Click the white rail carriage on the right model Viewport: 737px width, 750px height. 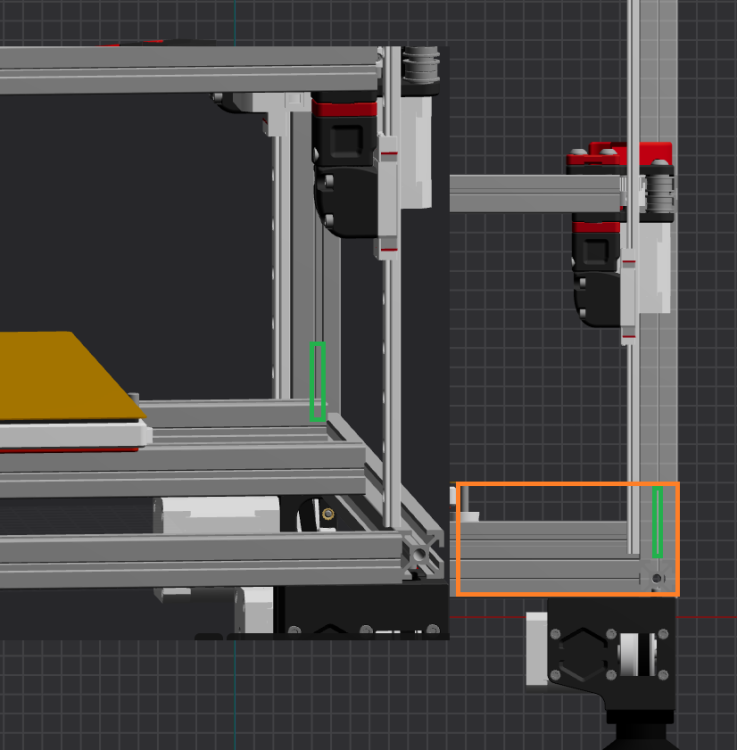629,297
